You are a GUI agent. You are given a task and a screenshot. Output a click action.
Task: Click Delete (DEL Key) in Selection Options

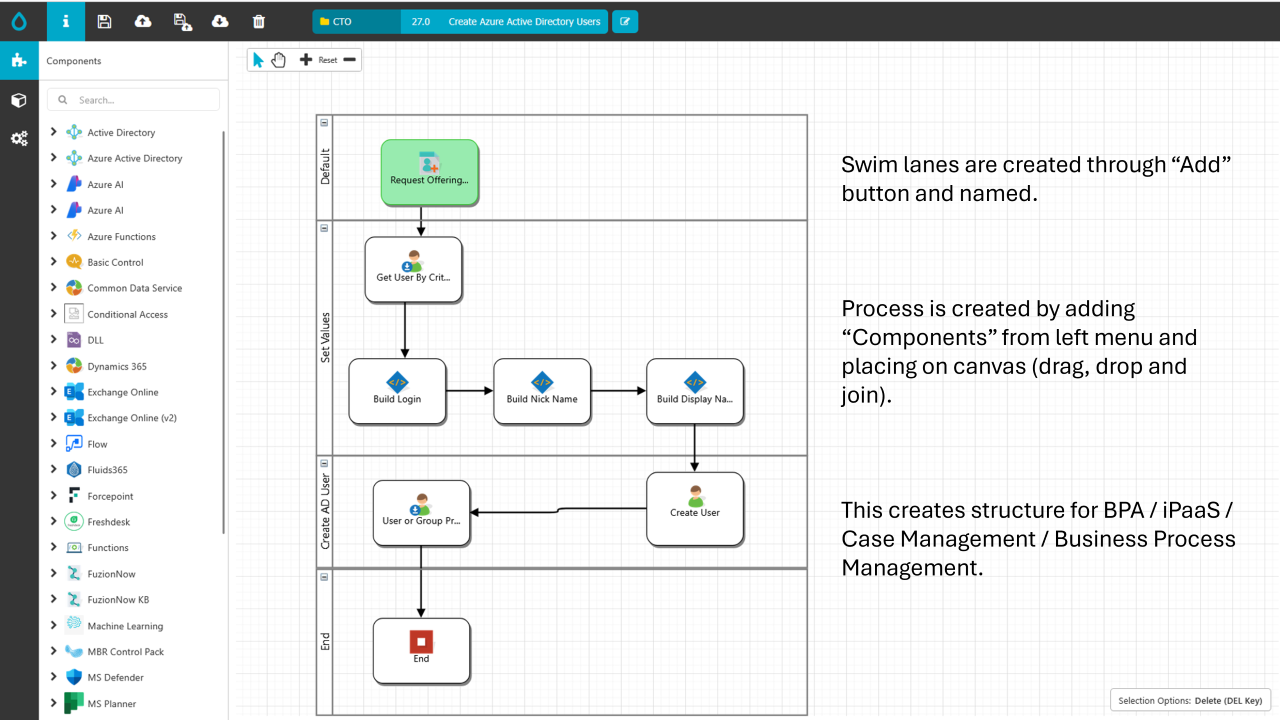pyautogui.click(x=1229, y=700)
